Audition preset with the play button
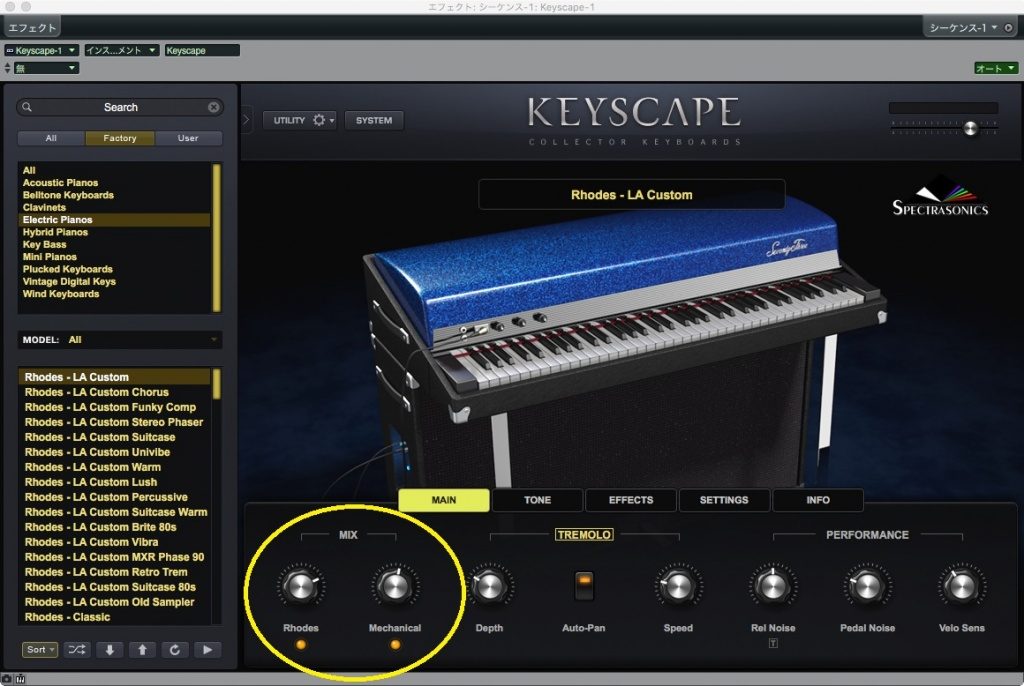Viewport: 1024px width, 686px height. click(x=208, y=649)
